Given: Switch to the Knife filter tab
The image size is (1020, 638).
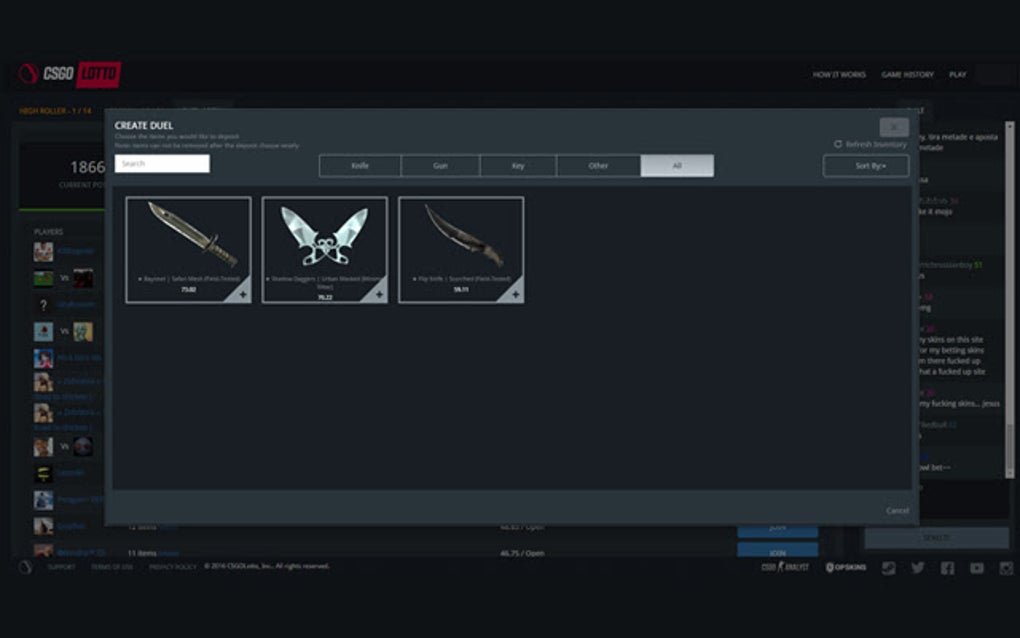Looking at the screenshot, I should 358,165.
